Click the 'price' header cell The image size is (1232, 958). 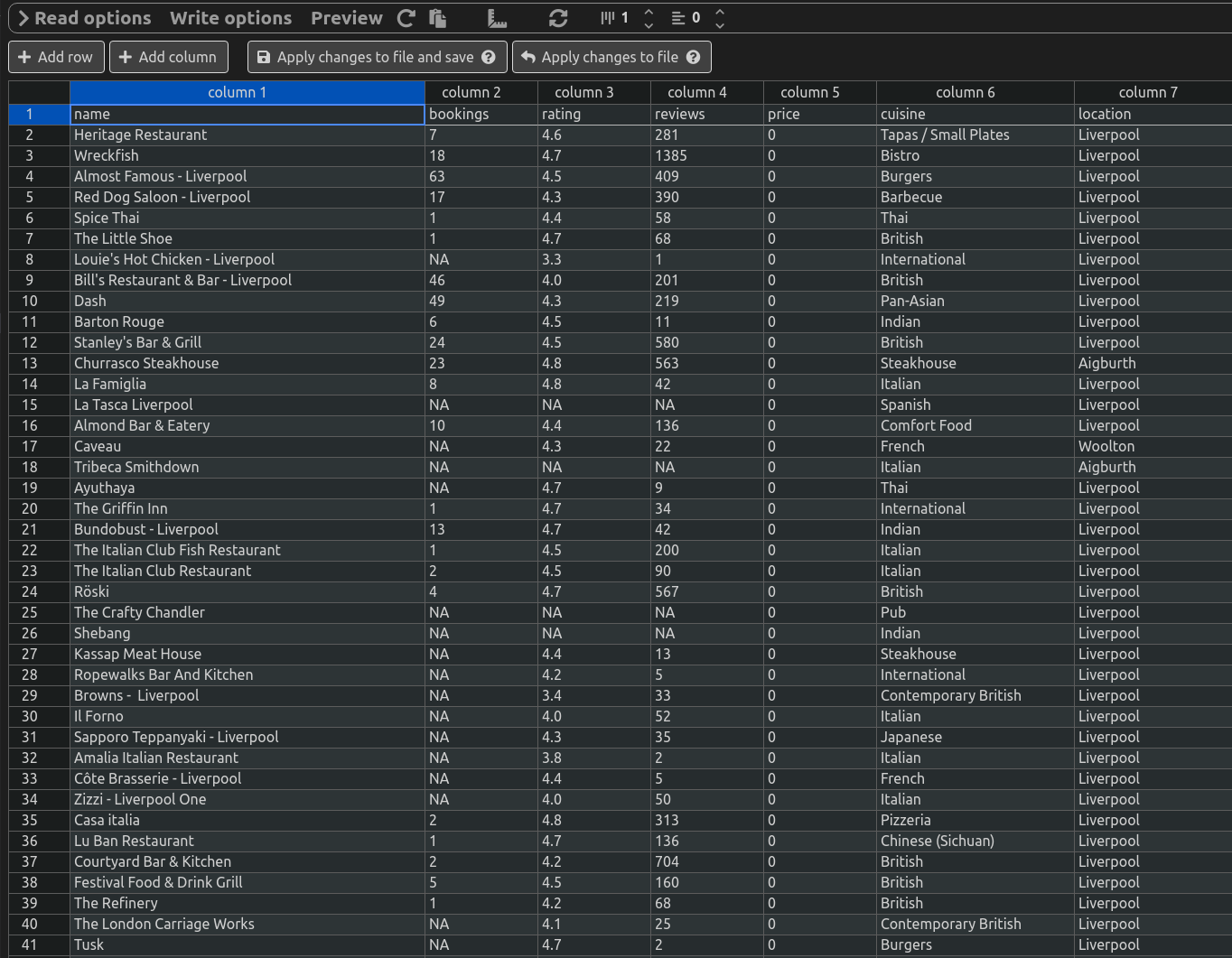[x=820, y=114]
